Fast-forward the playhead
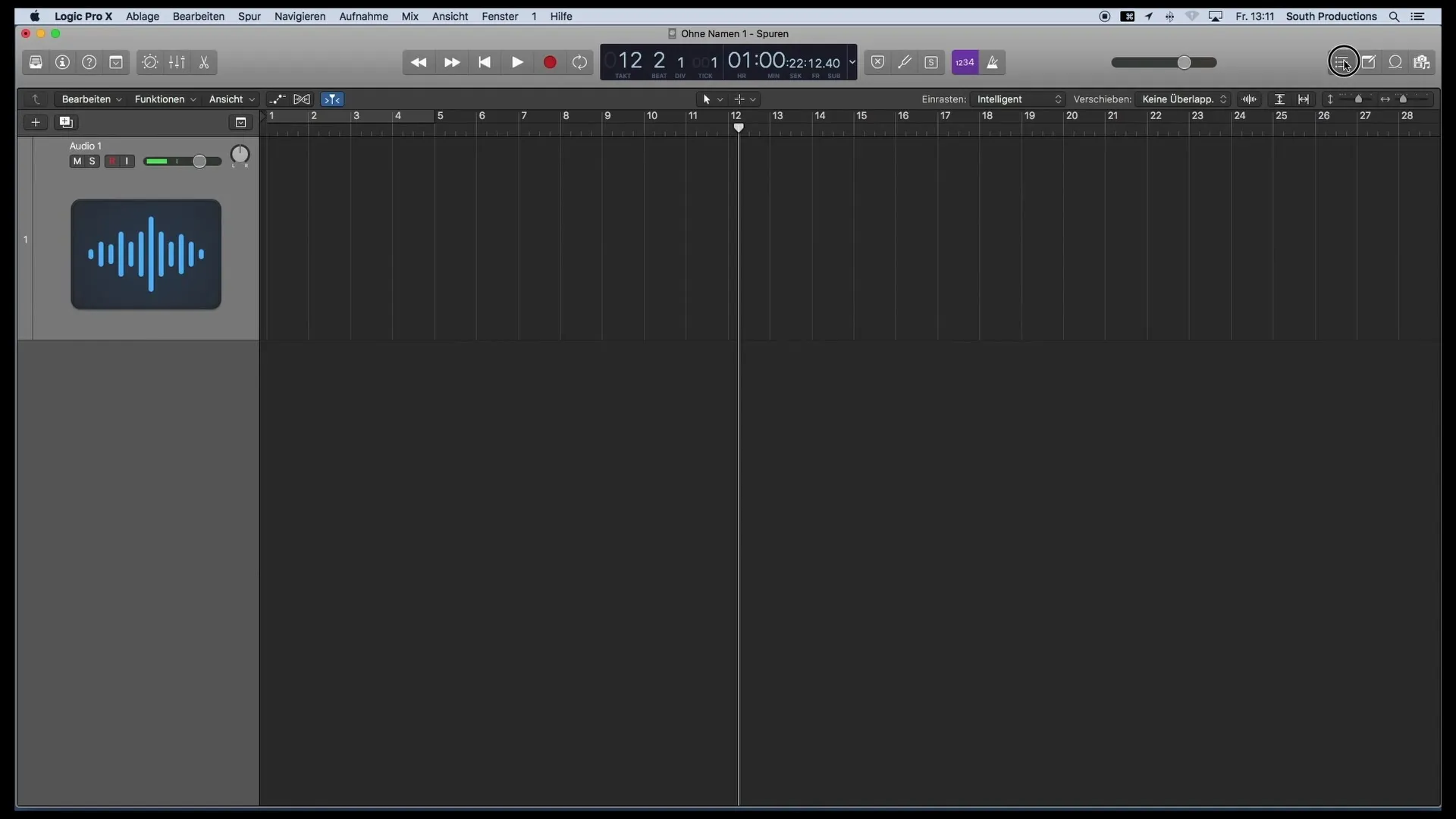 [452, 62]
